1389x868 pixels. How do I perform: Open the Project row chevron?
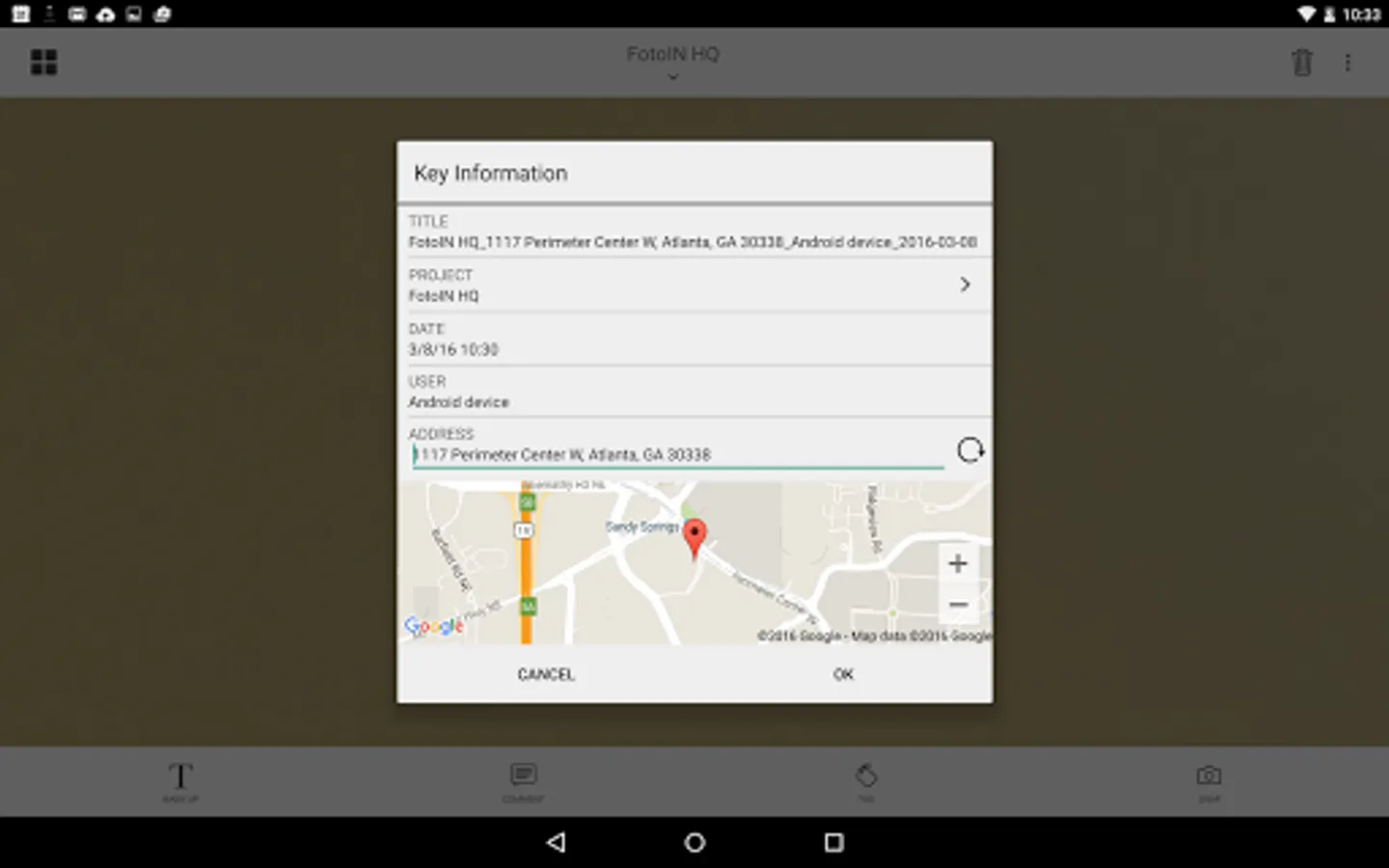tap(965, 285)
